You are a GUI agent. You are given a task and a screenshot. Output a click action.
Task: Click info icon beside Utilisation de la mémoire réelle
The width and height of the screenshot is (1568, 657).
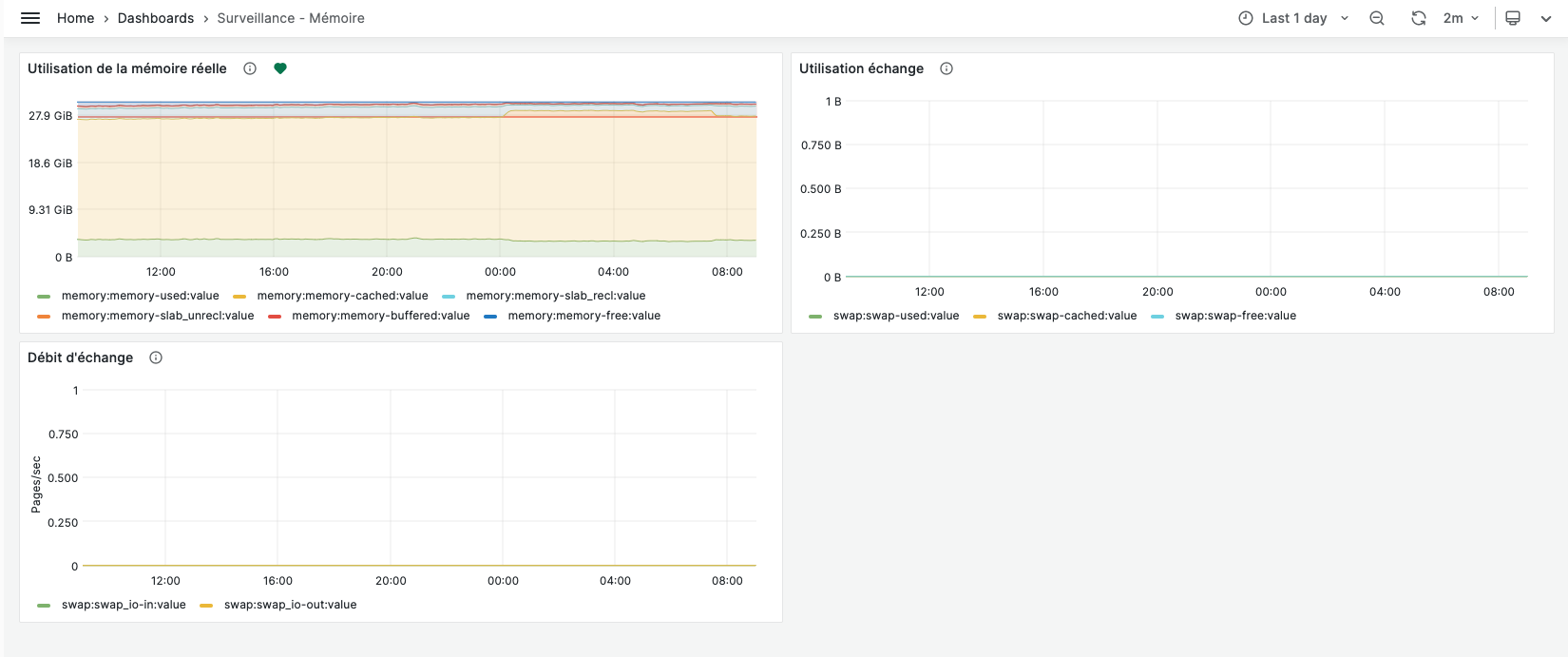click(250, 68)
